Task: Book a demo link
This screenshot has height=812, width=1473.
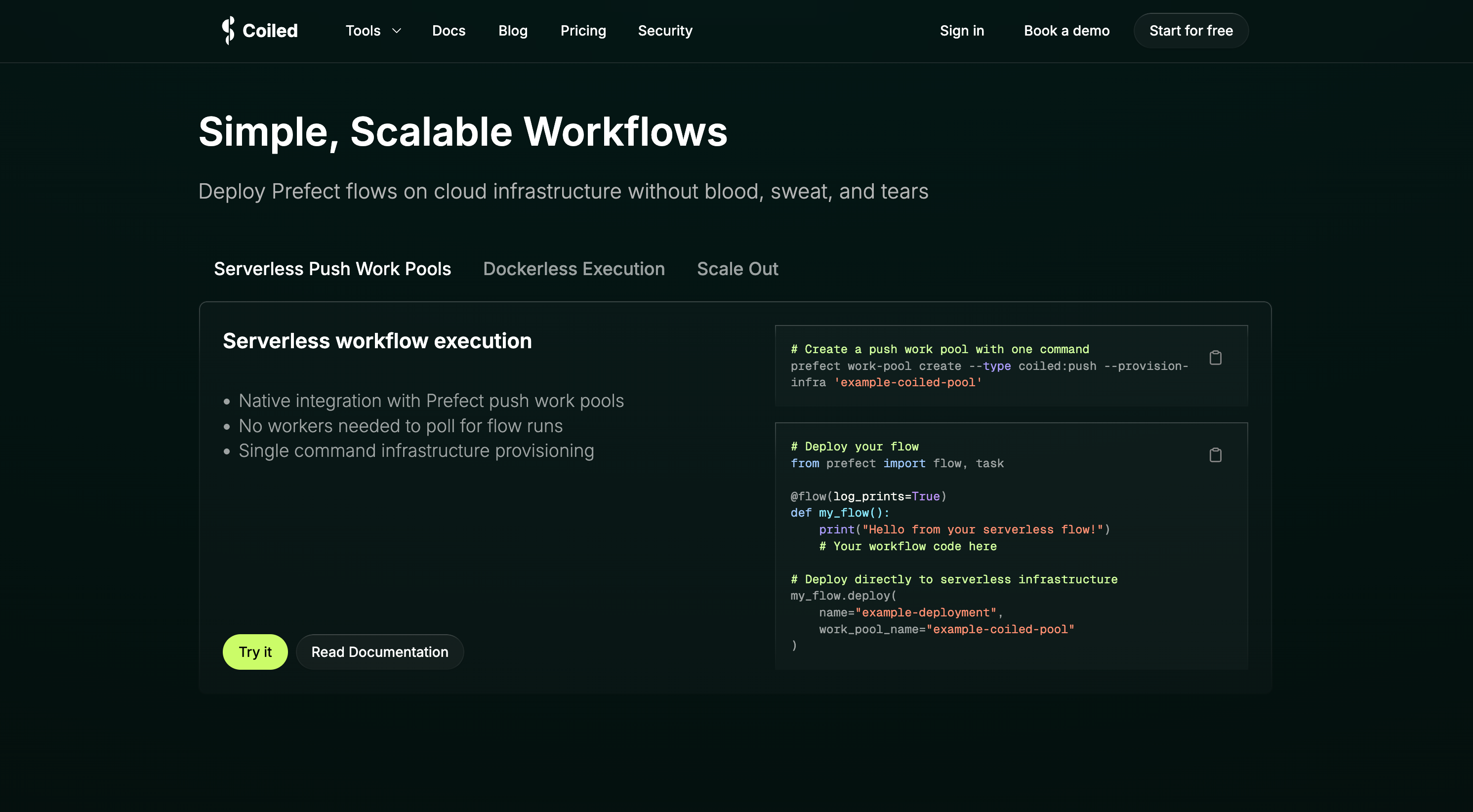Action: coord(1066,31)
